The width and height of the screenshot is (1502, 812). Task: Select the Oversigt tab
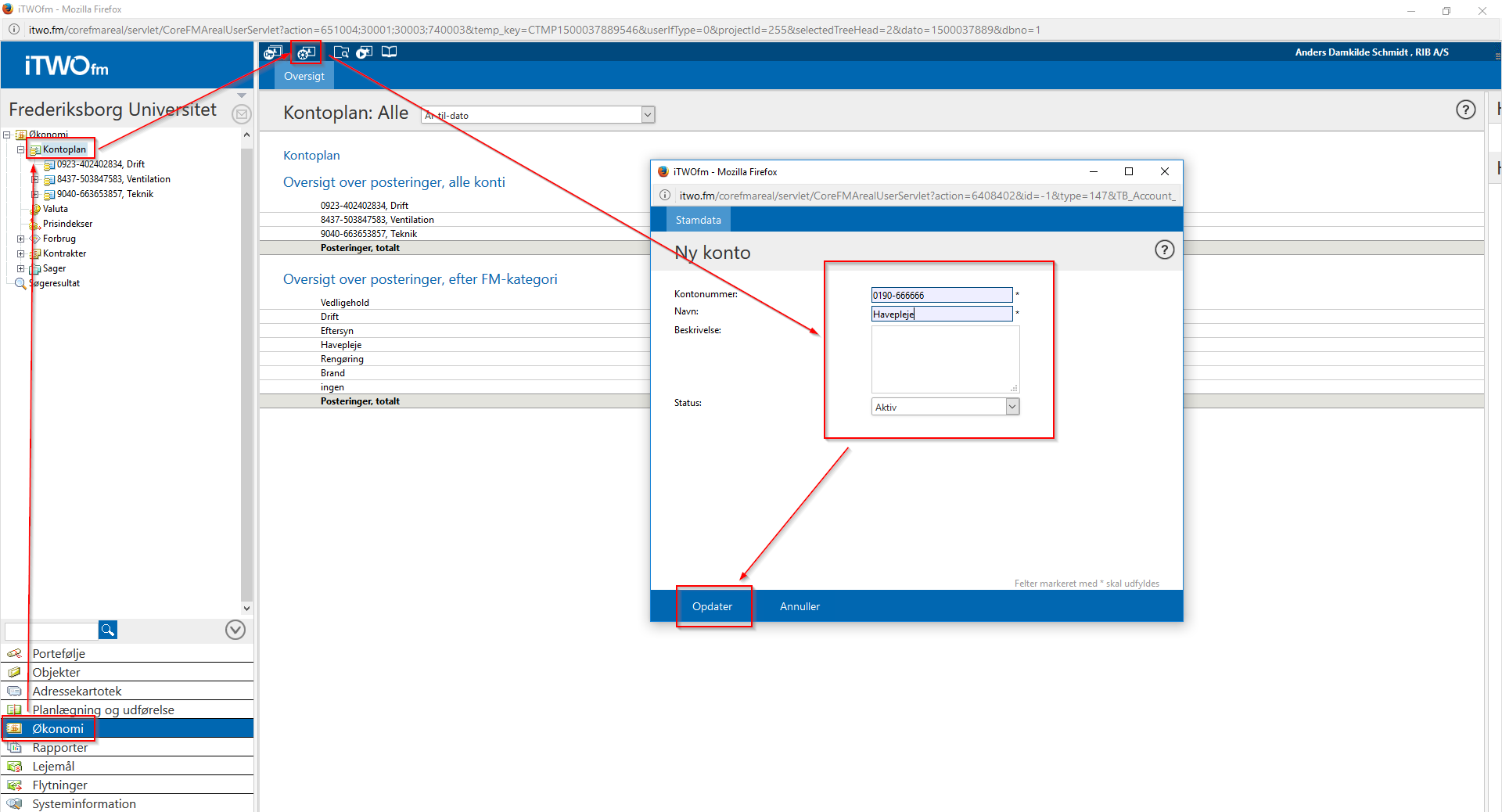point(304,76)
